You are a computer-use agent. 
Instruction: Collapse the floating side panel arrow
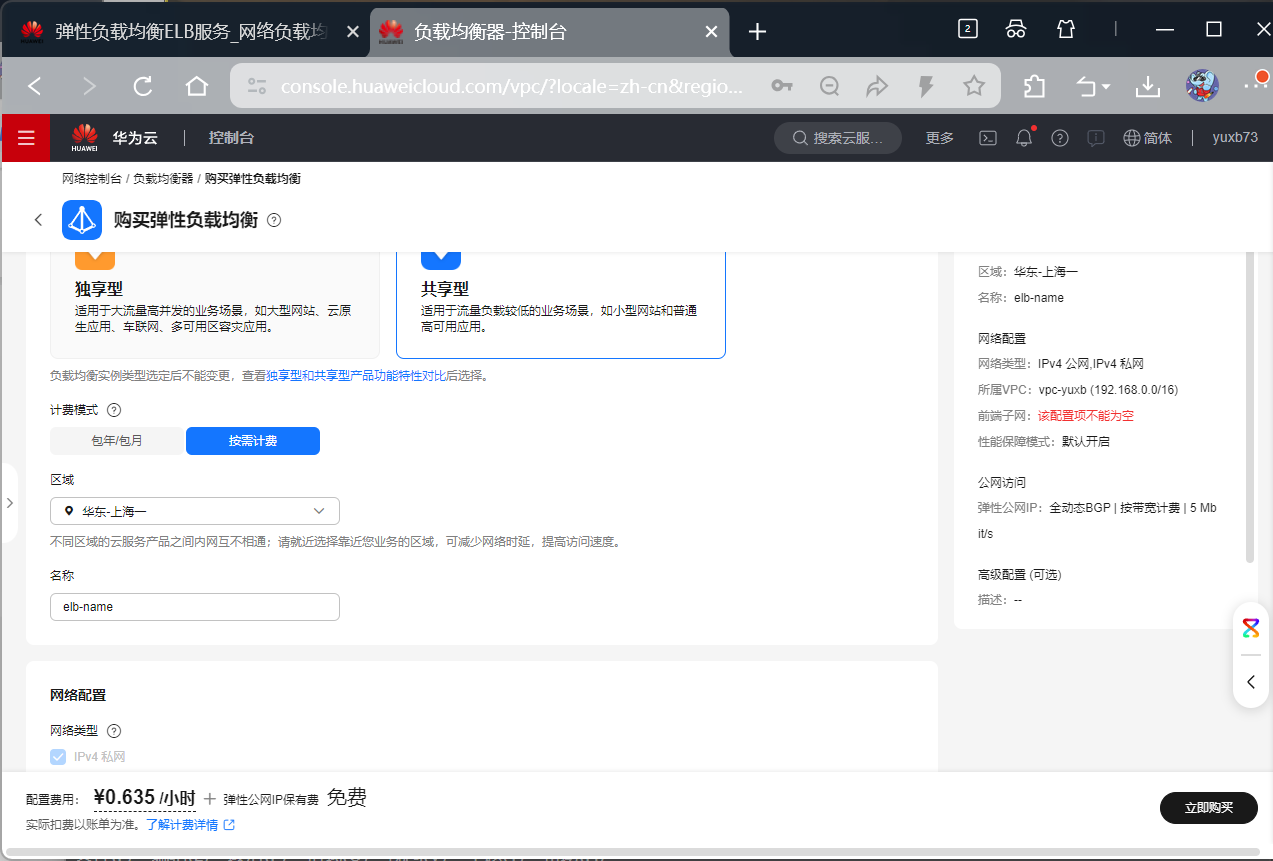(1251, 682)
